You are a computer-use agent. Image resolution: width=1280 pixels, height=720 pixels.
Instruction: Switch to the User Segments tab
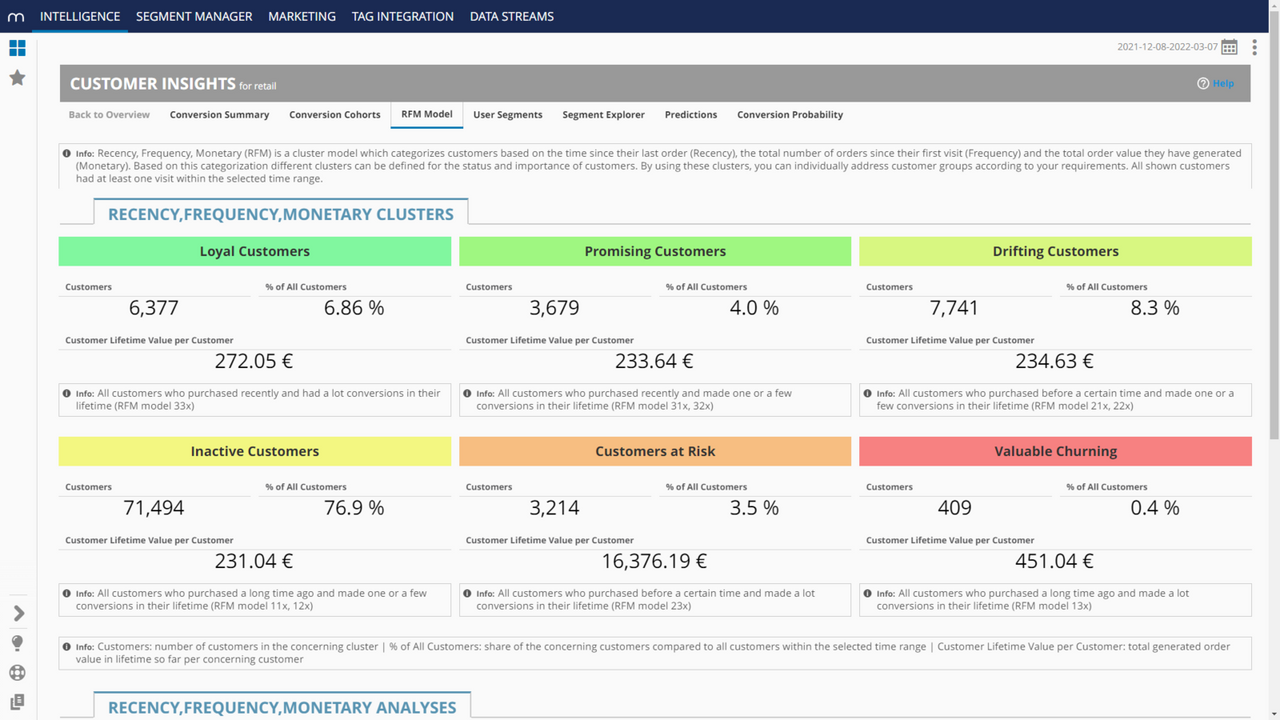507,114
